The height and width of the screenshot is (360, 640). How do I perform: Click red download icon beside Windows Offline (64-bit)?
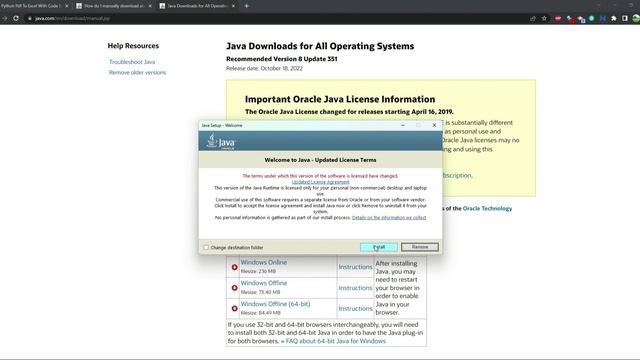234,309
